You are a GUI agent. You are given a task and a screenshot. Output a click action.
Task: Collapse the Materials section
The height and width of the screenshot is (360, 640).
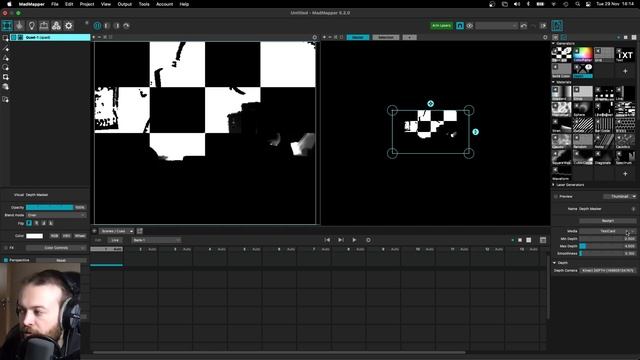tap(554, 82)
